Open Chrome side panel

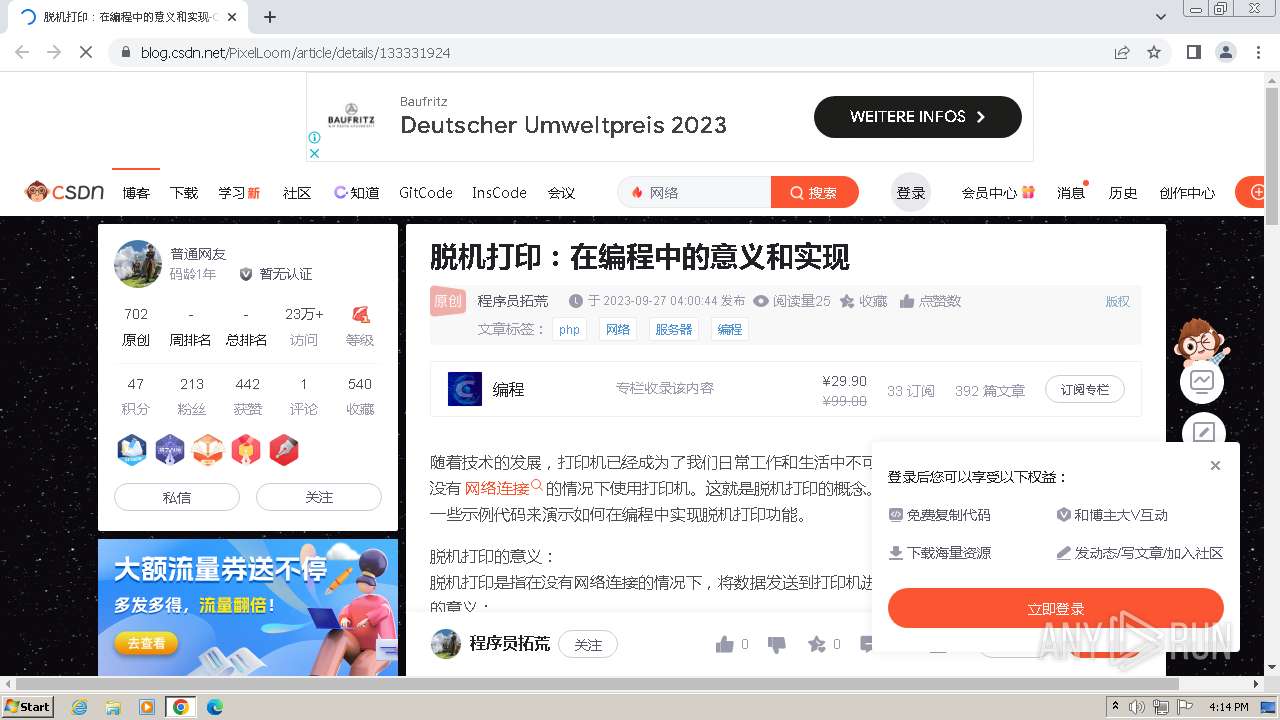(1193, 52)
